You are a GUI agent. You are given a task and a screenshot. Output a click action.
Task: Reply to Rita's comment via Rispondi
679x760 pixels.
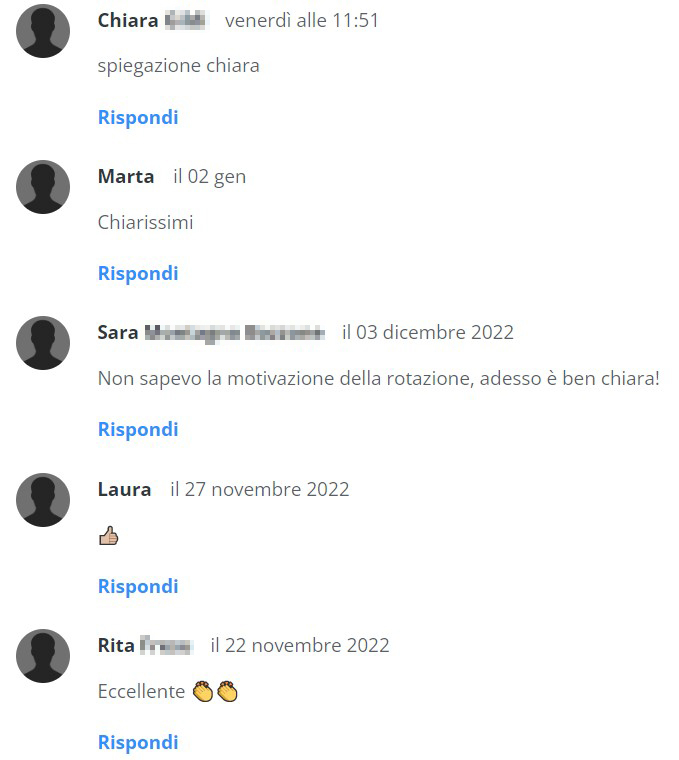coord(138,743)
